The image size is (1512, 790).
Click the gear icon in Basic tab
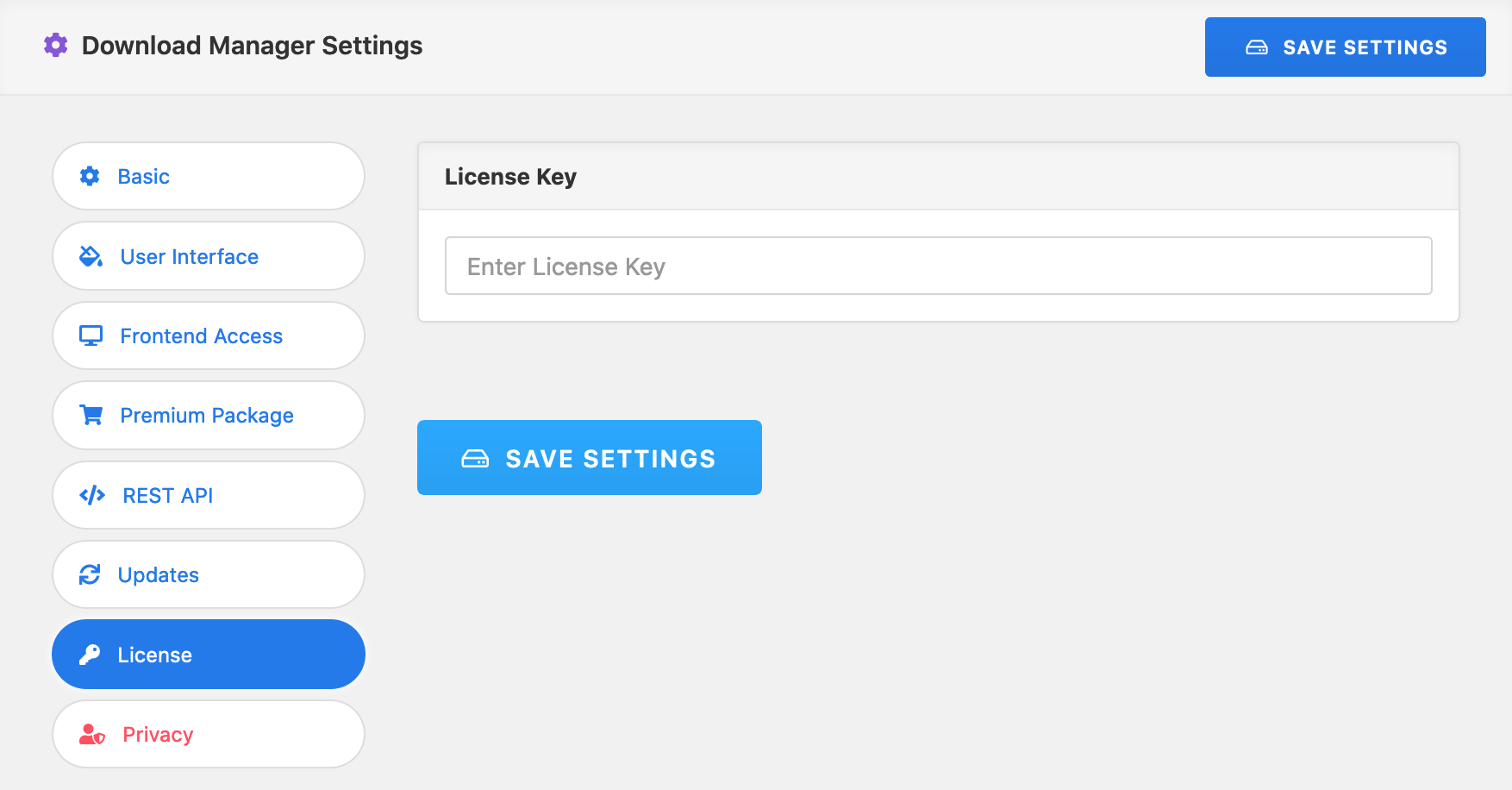90,177
